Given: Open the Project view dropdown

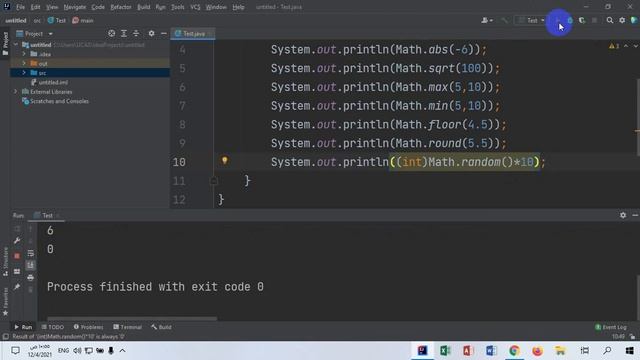Looking at the screenshot, I should 51,34.
